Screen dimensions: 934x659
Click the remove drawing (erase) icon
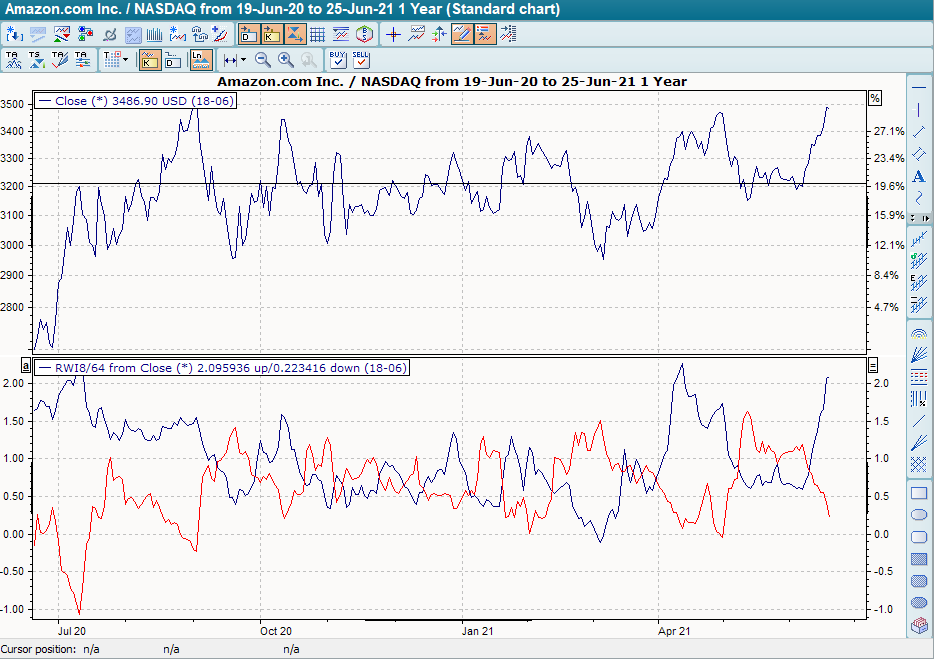(x=111, y=33)
